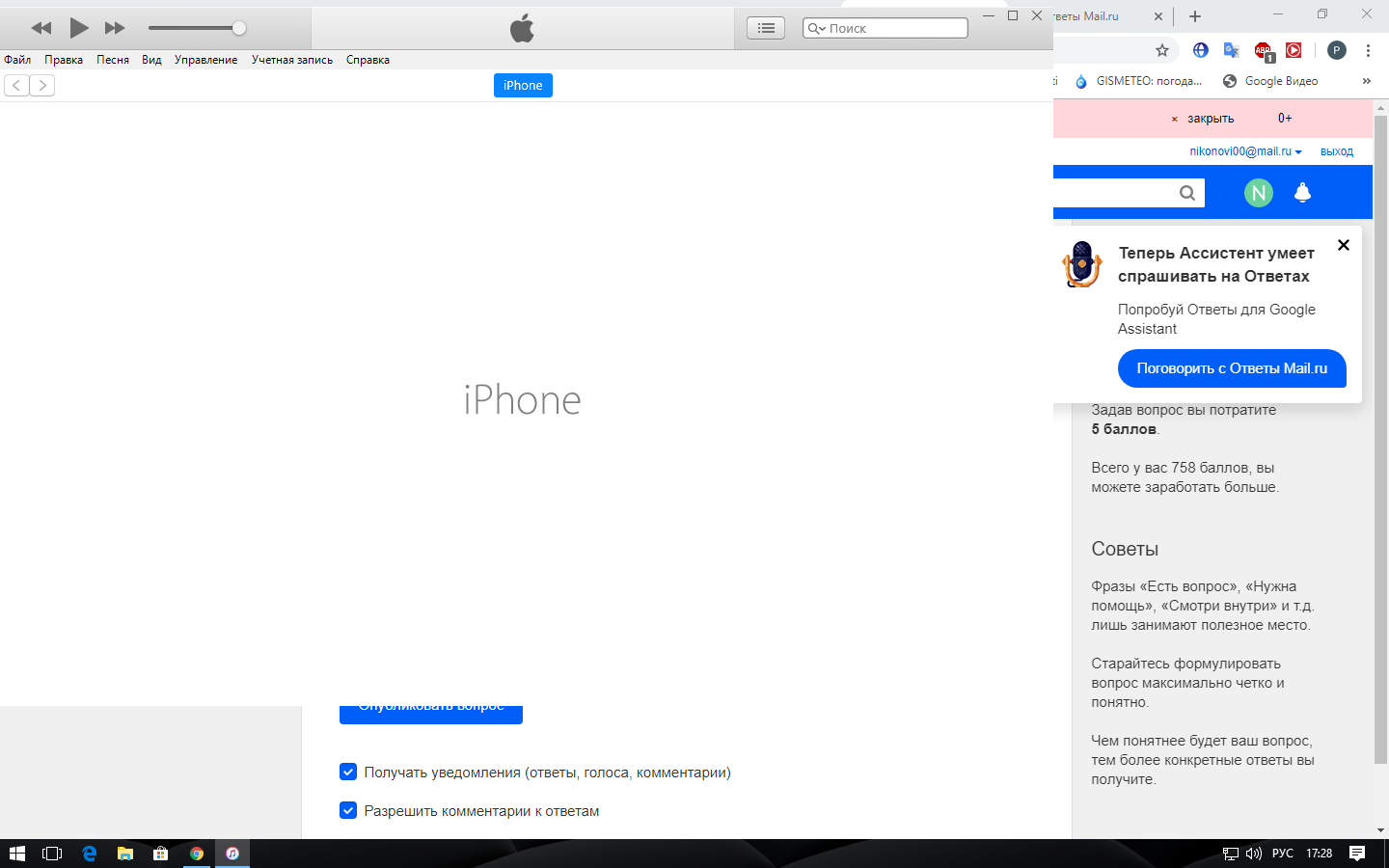Screen dimensions: 1389x868
Task: Open the Правка menu
Action: coord(64,60)
